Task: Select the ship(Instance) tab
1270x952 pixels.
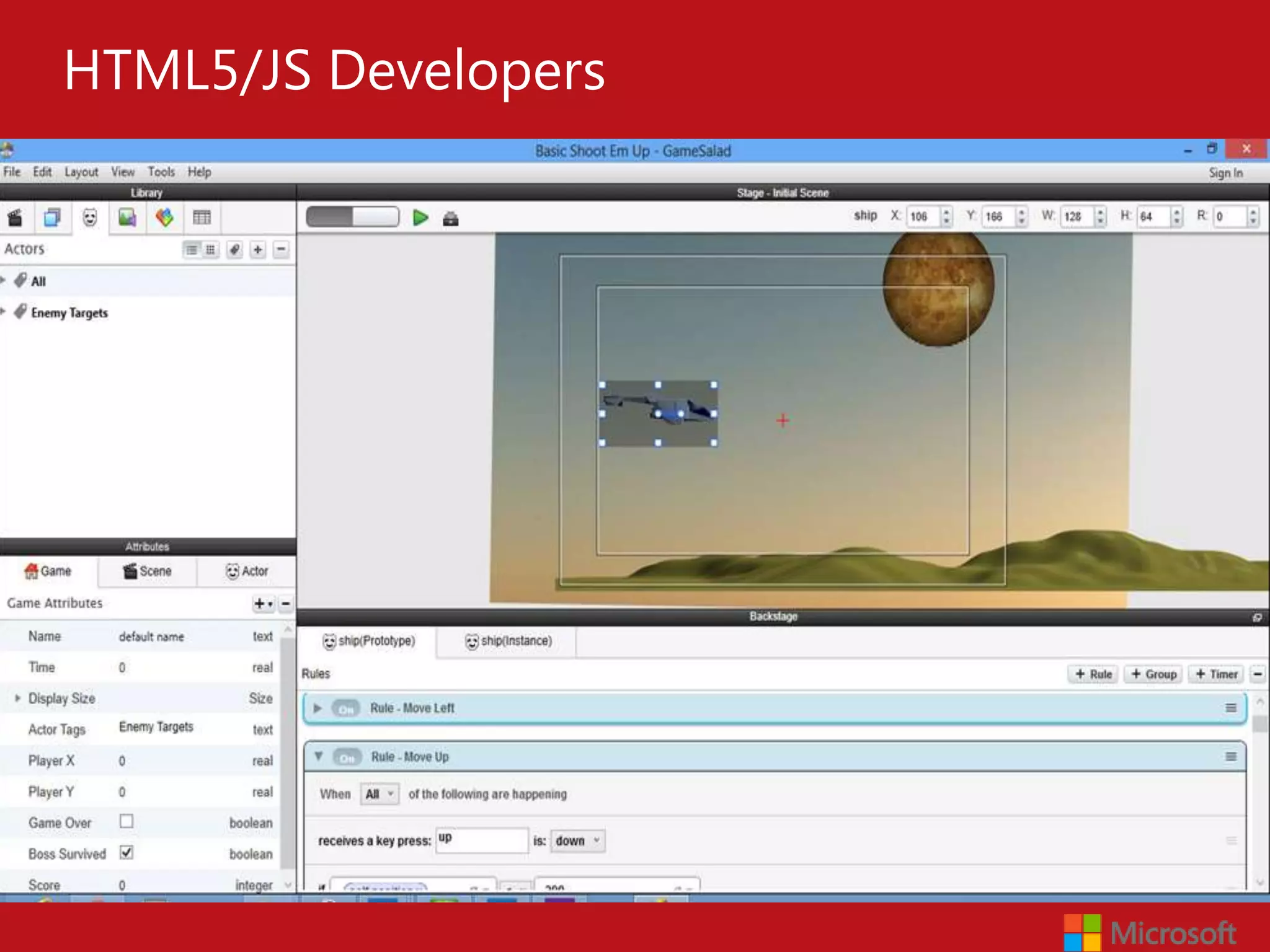Action: pyautogui.click(x=508, y=641)
